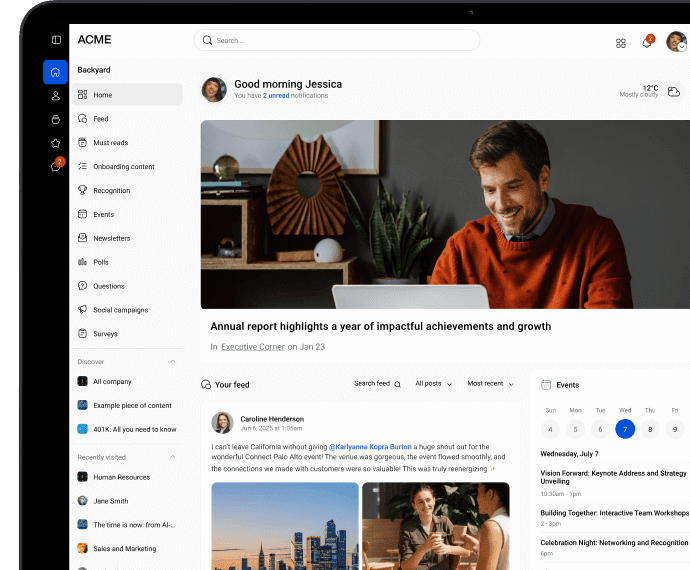Open Jessica's profile avatar in top bar

[x=677, y=42]
